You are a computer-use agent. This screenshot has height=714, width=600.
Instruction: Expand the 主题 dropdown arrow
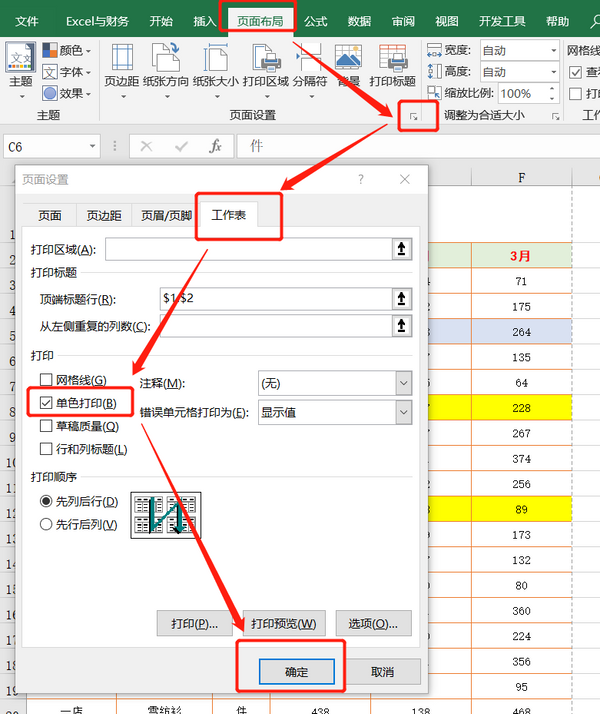point(21,97)
